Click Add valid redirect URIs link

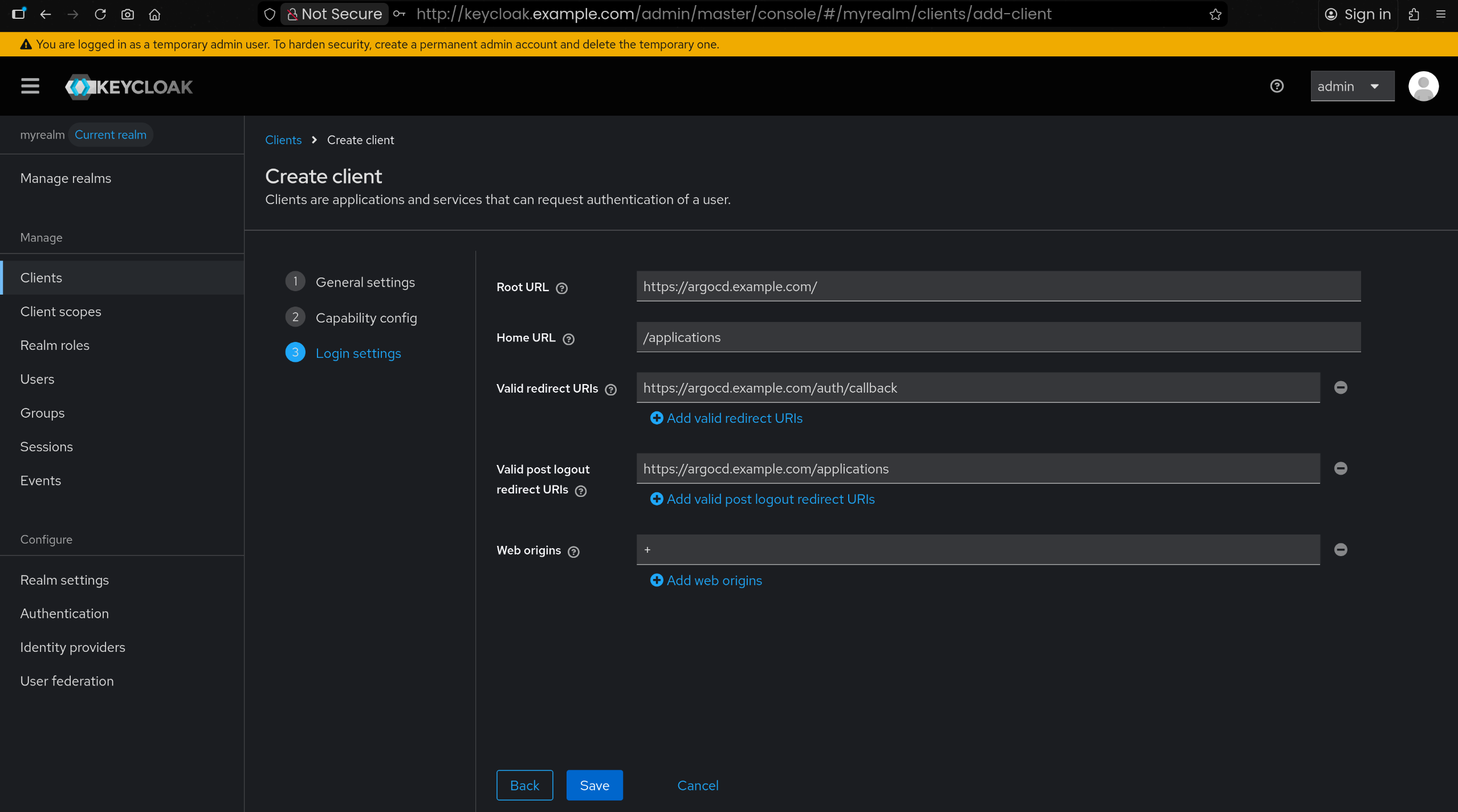(734, 418)
